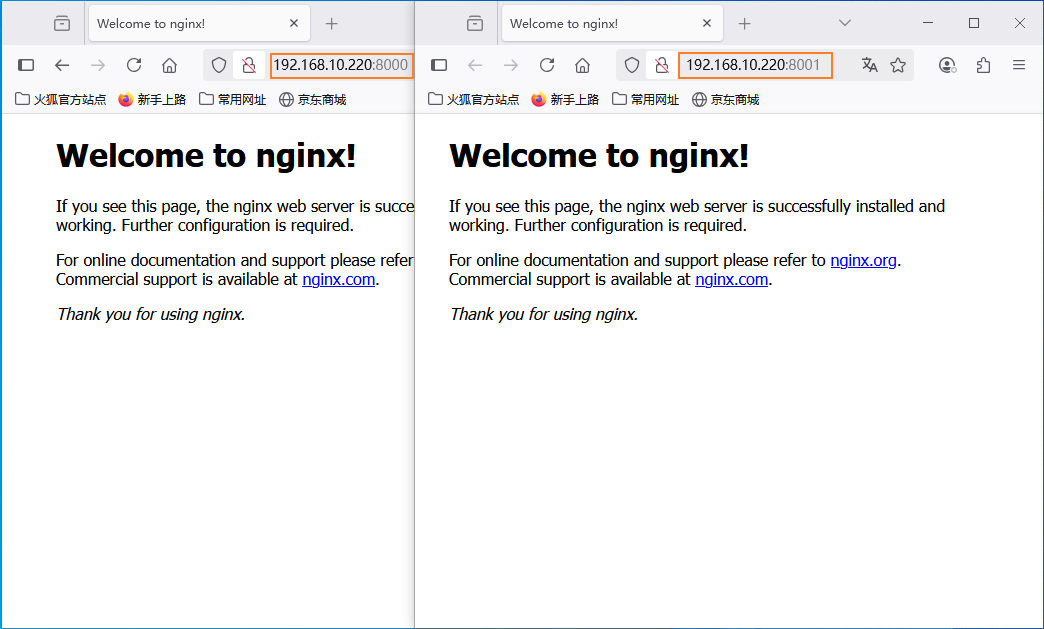Open a new tab in right window
The image size is (1044, 629).
click(744, 24)
